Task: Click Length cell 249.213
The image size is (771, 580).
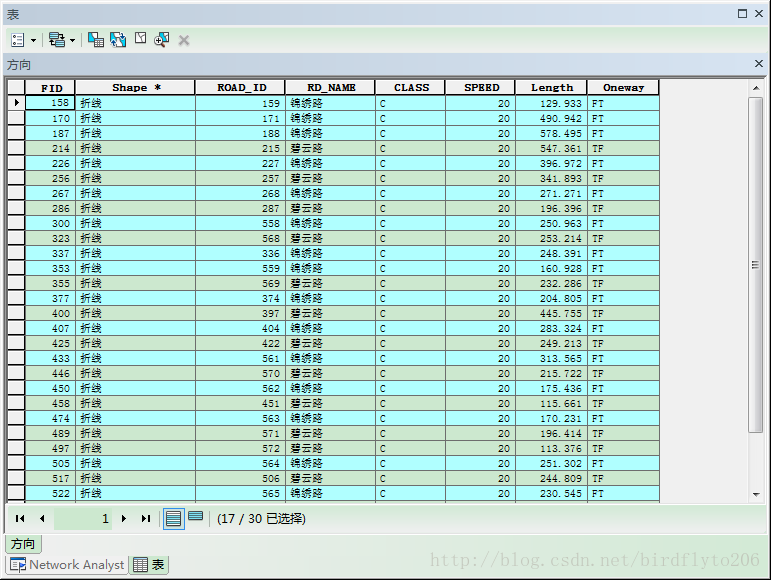Action: 551,343
